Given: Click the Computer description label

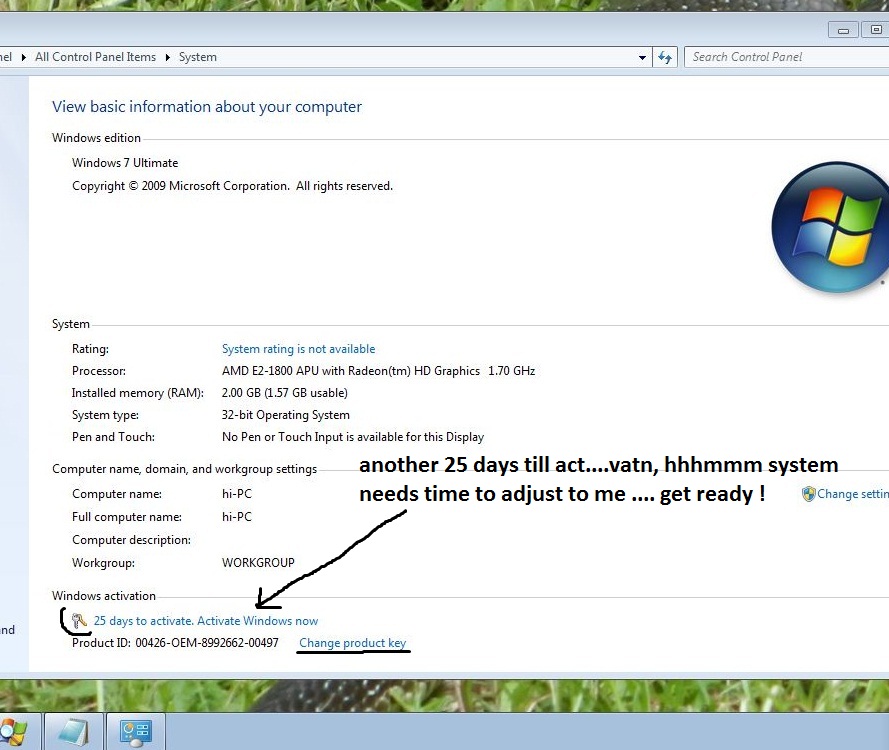Looking at the screenshot, I should pyautogui.click(x=132, y=540).
